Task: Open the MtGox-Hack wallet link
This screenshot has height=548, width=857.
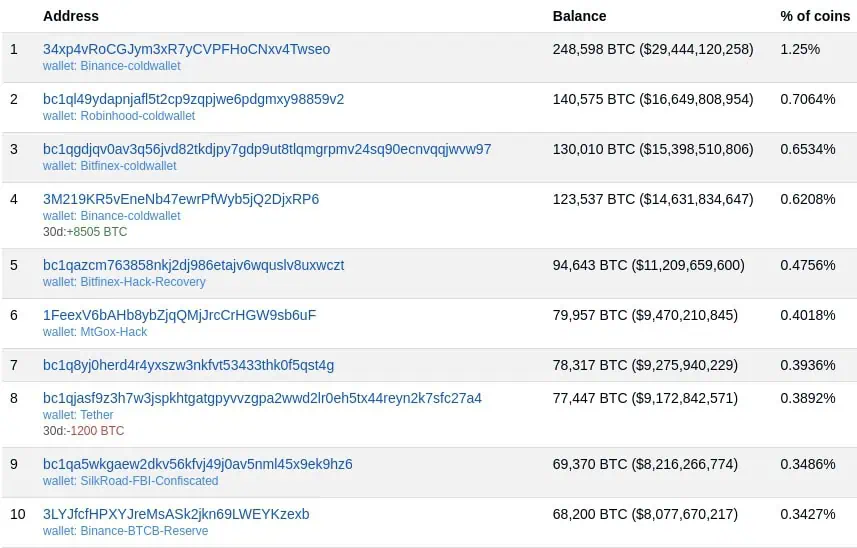Action: pyautogui.click(x=95, y=332)
